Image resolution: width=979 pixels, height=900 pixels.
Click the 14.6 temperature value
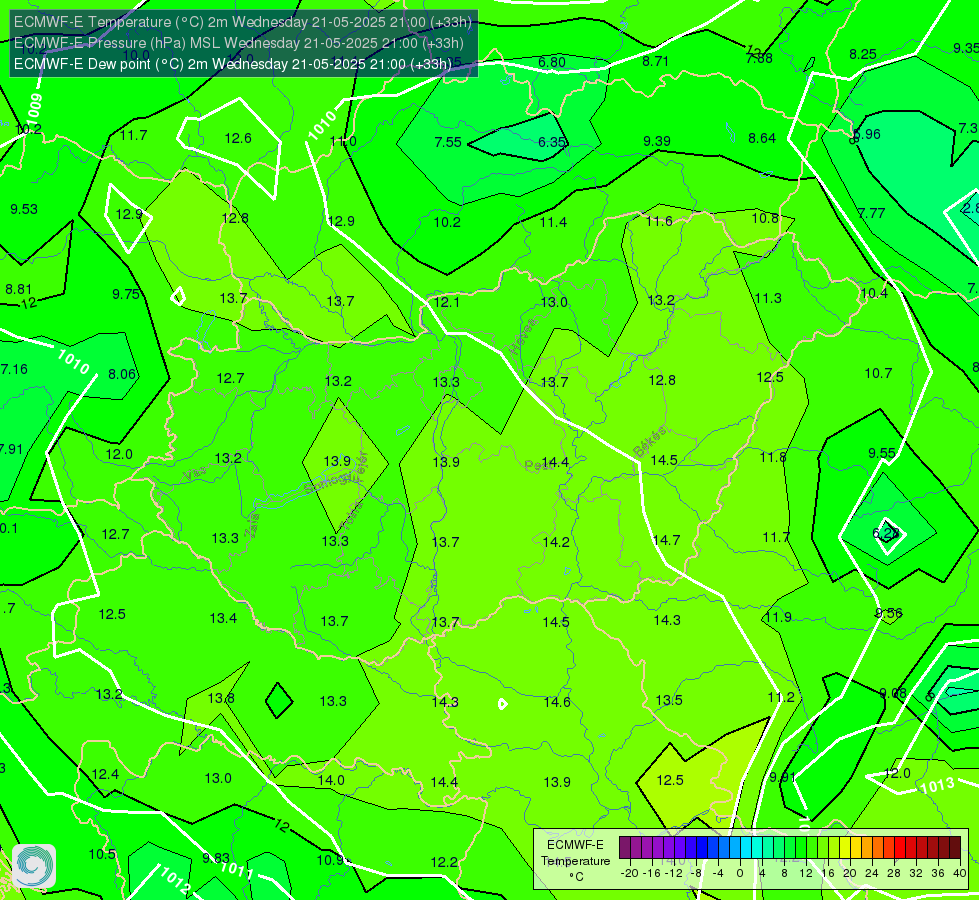coord(557,702)
